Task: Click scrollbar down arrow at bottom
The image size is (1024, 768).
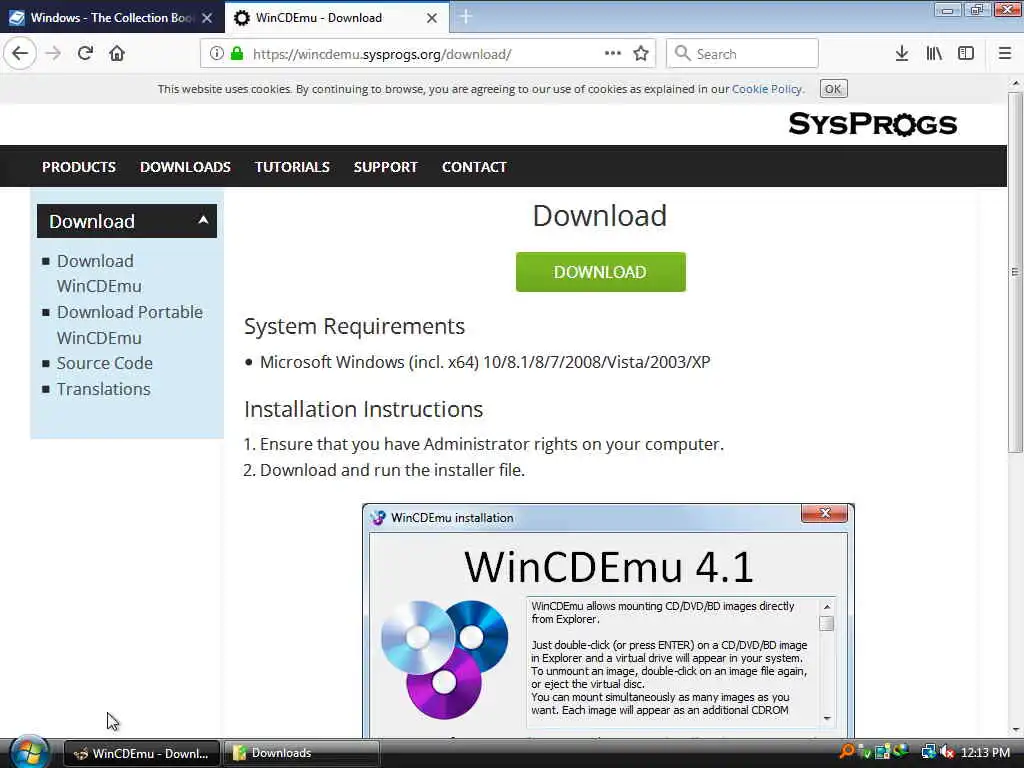Action: [1014, 730]
